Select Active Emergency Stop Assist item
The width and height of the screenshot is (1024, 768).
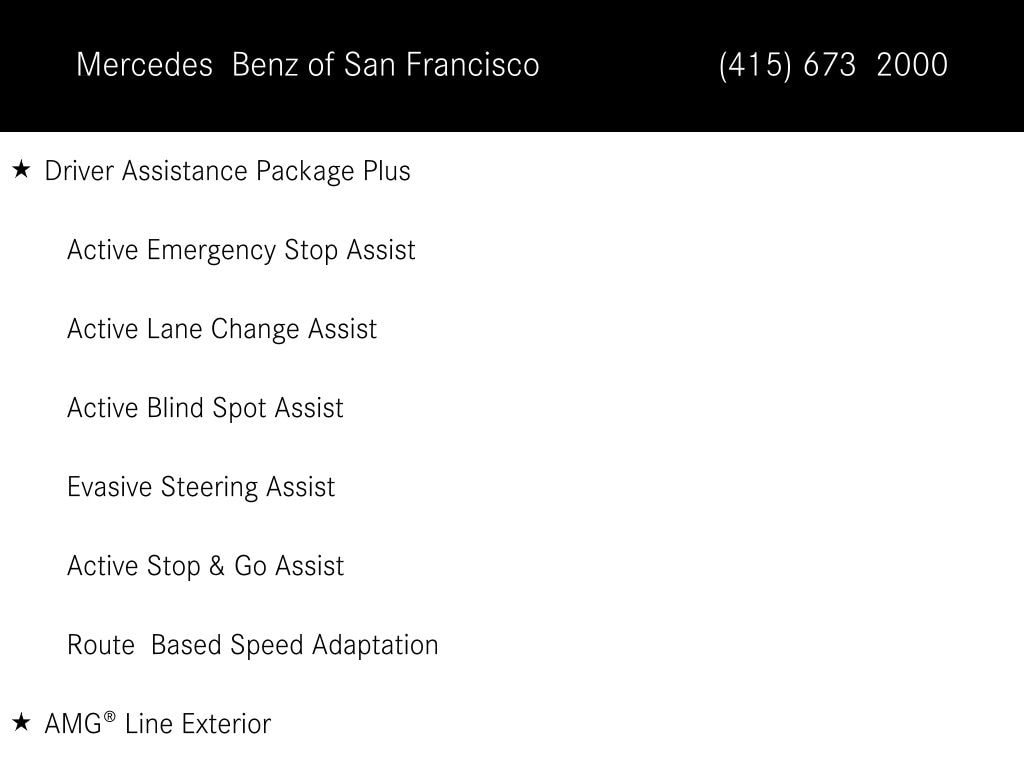[x=241, y=251]
